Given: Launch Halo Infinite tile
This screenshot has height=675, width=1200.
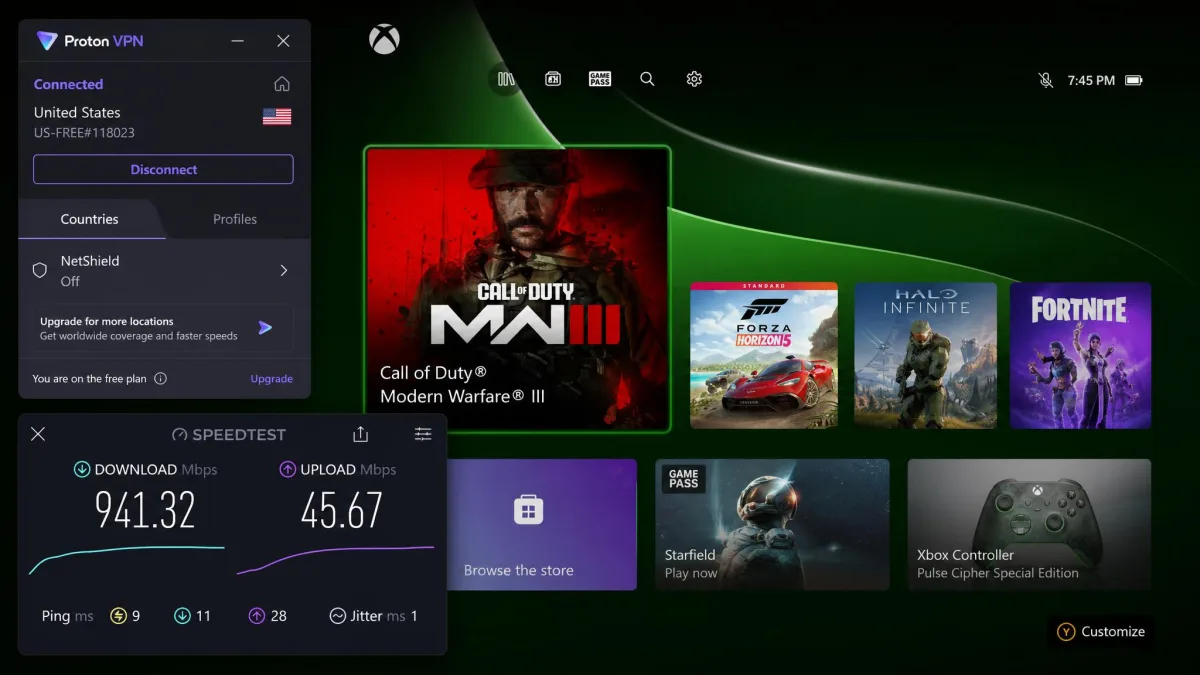Looking at the screenshot, I should point(925,355).
